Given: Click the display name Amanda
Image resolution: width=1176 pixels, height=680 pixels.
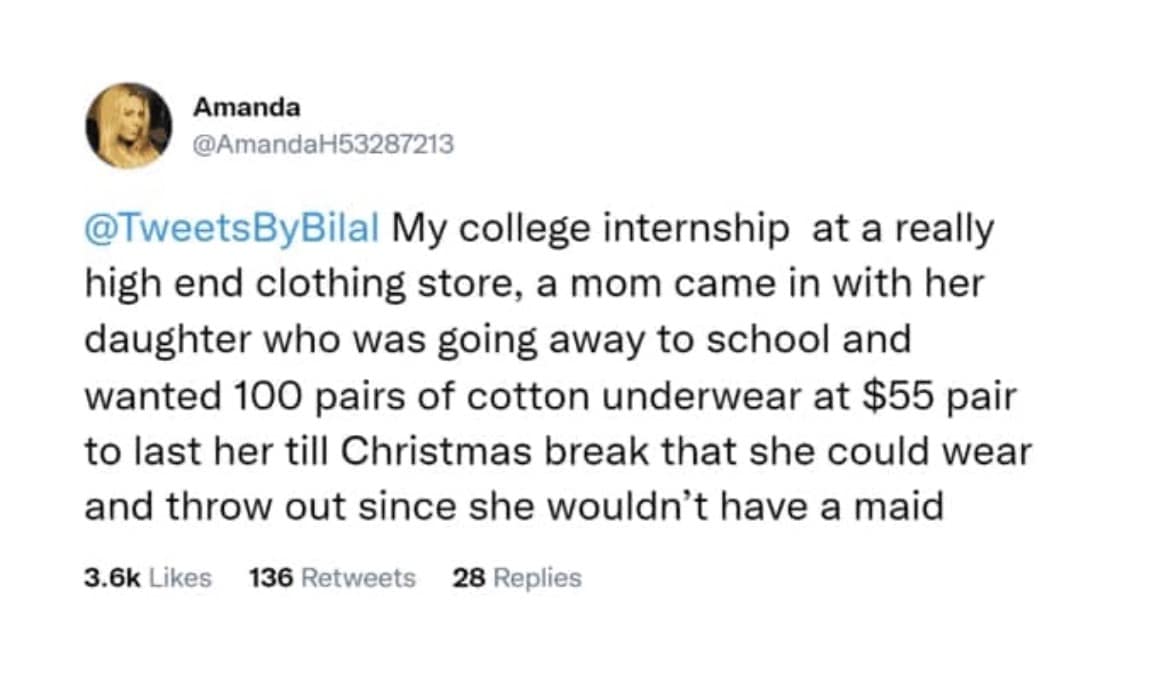Looking at the screenshot, I should point(245,106).
